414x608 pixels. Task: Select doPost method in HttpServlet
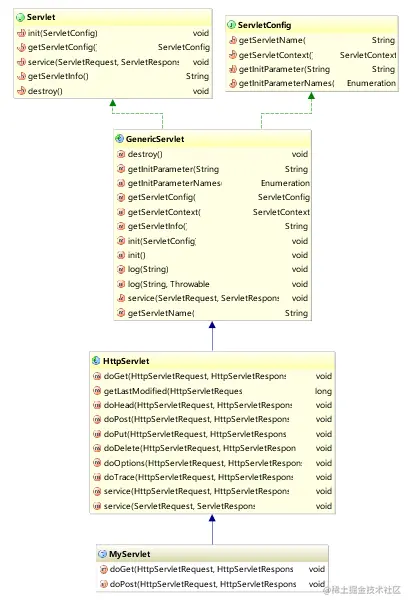tap(212, 419)
